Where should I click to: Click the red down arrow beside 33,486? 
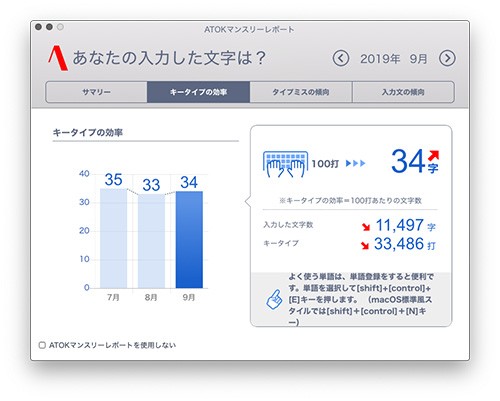pyautogui.click(x=365, y=245)
